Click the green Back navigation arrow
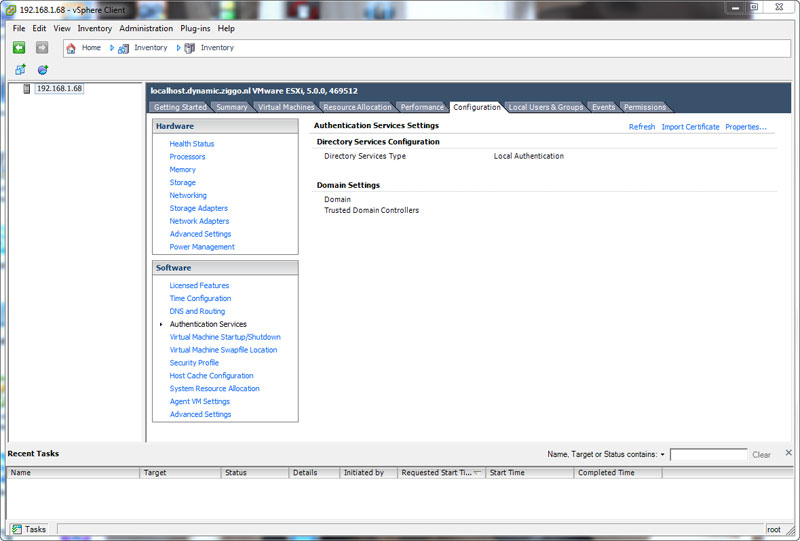This screenshot has width=800, height=541. click(x=19, y=47)
